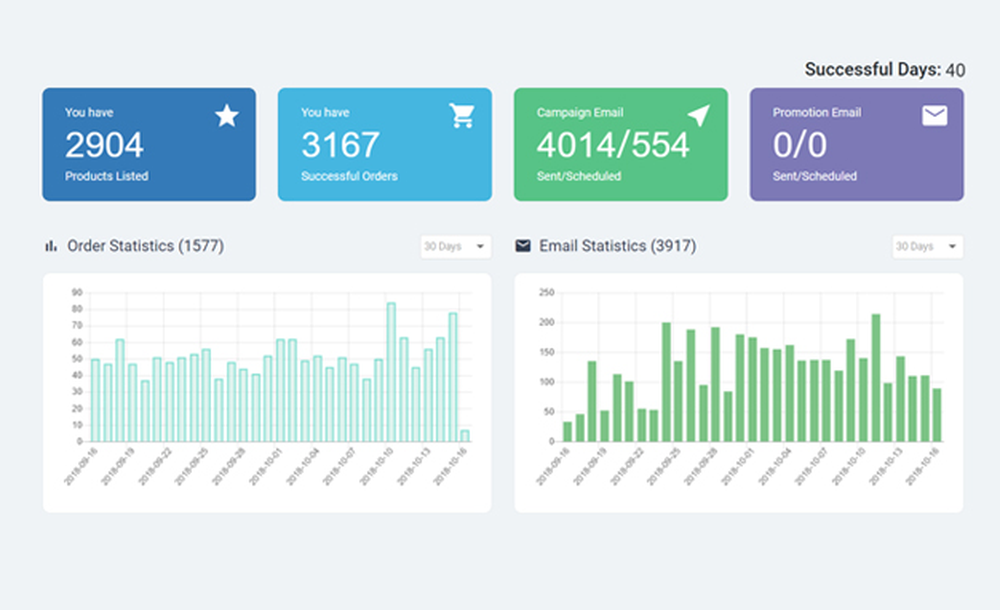This screenshot has width=1000, height=610.
Task: Click the 2018-10-01 label under Order Statistics chart
Action: click(265, 466)
